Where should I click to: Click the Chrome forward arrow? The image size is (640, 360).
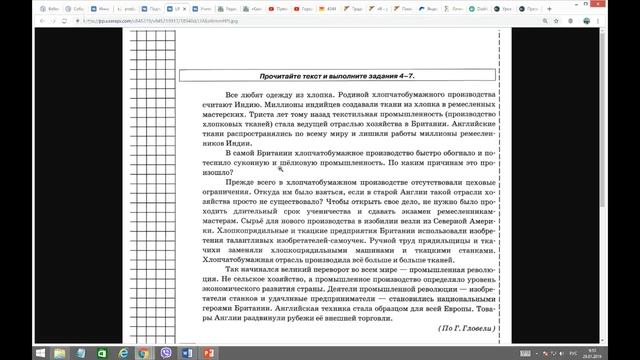click(53, 21)
